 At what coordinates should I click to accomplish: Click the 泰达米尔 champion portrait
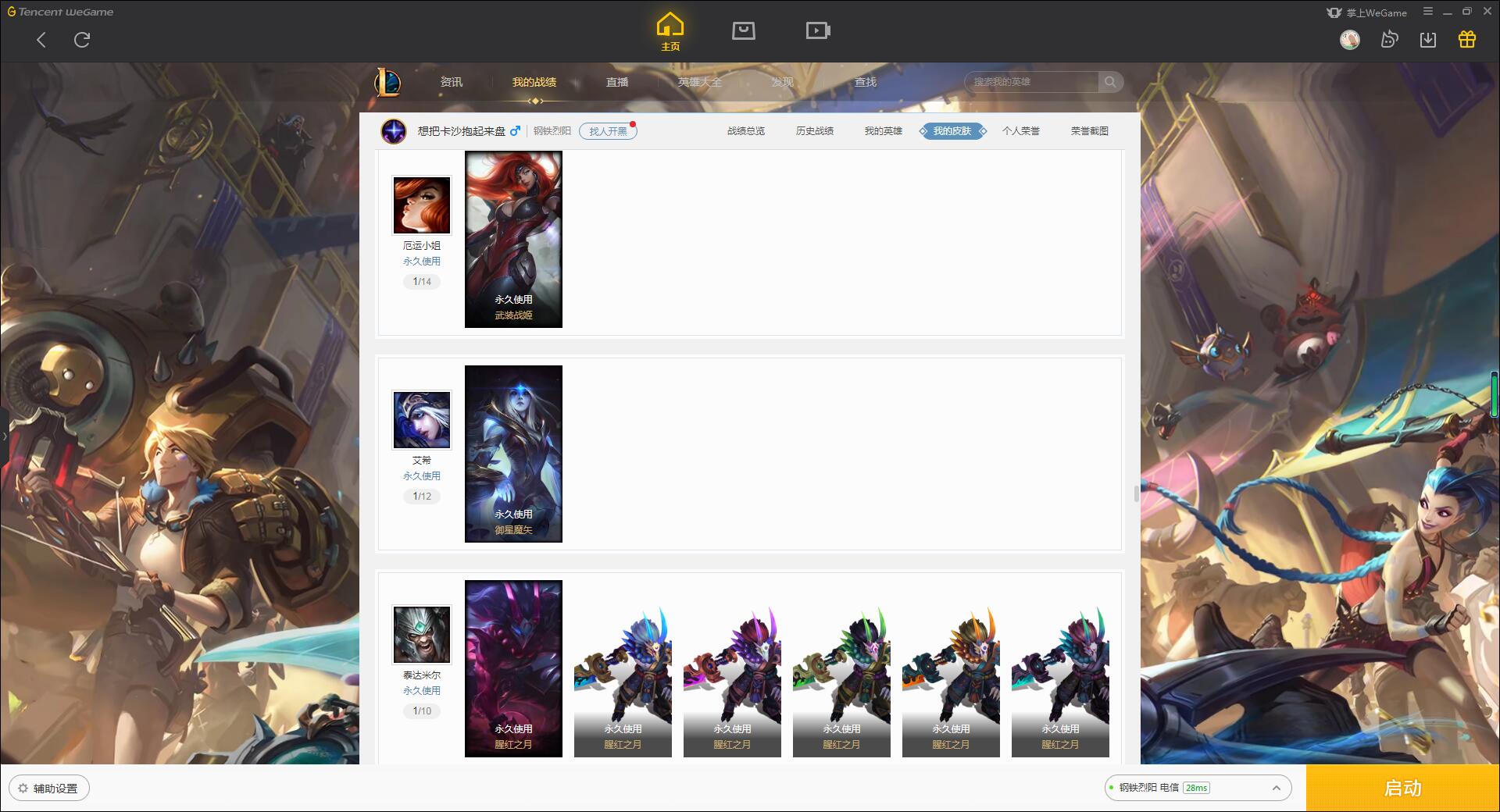coord(422,635)
